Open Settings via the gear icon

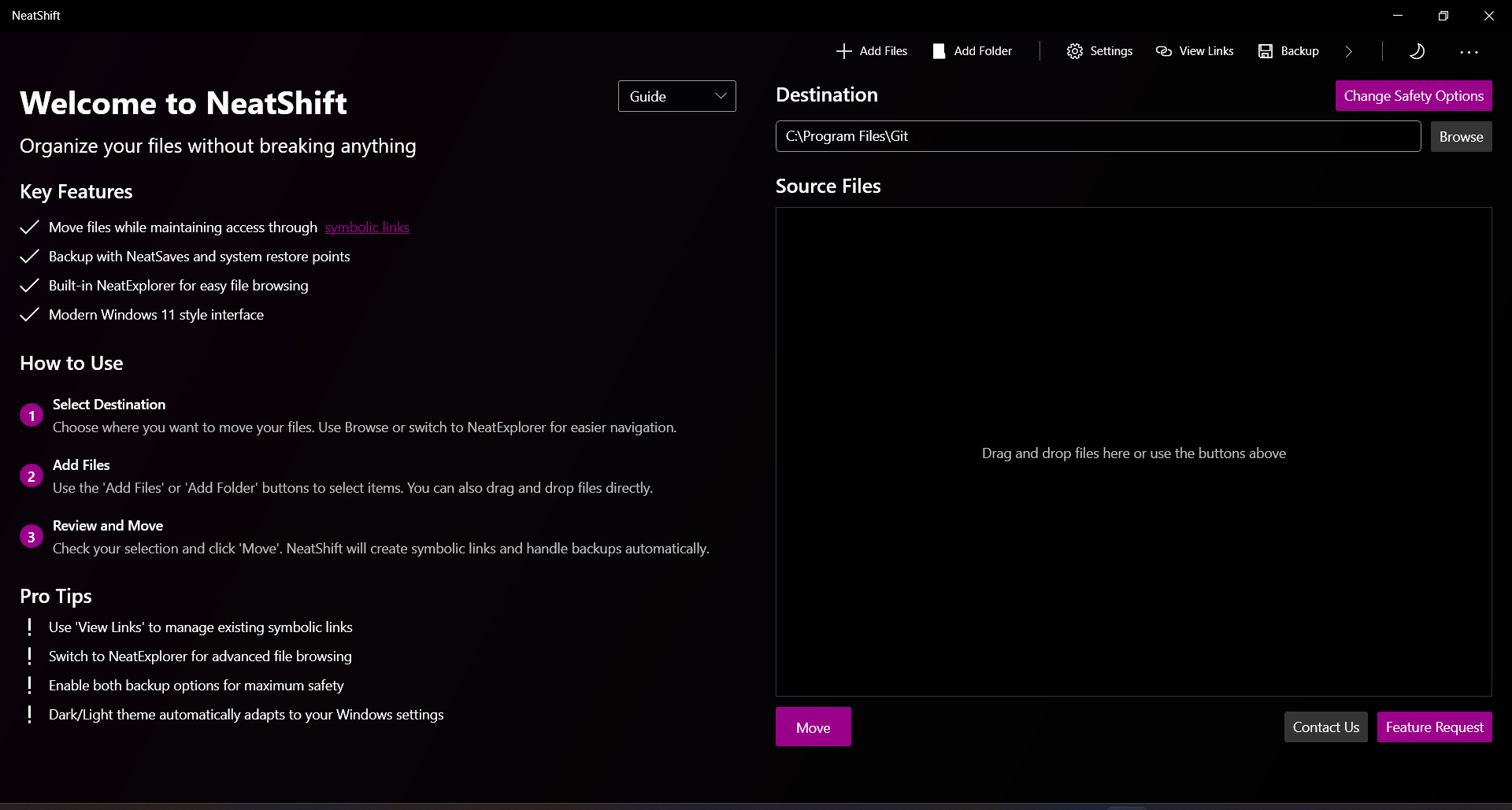pos(1075,51)
